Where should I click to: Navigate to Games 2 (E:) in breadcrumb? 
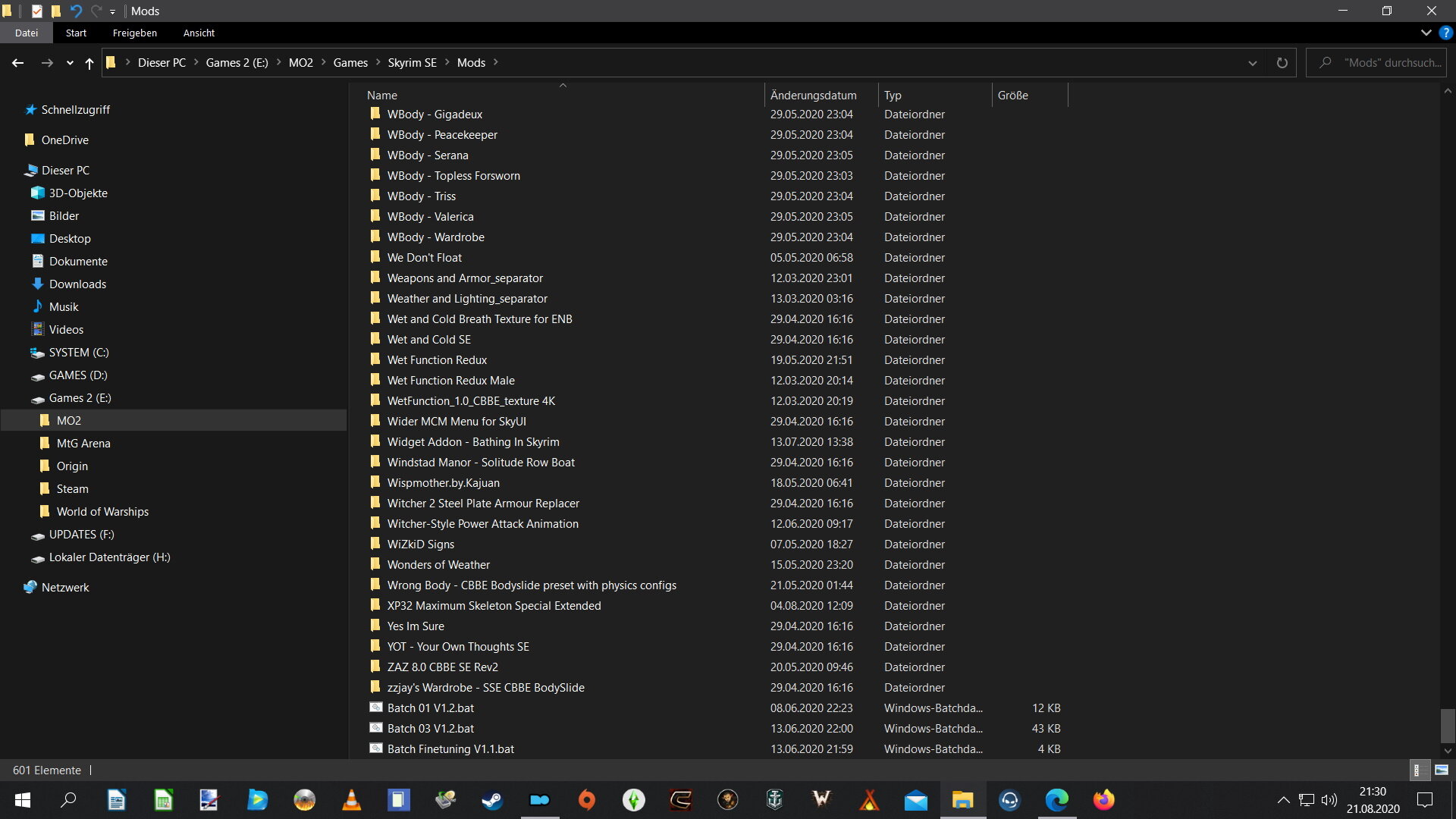(x=237, y=62)
